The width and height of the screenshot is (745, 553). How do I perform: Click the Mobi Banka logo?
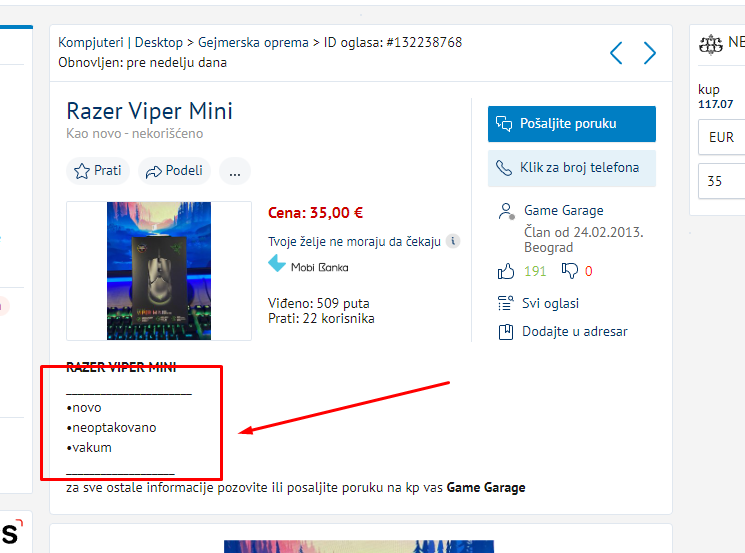click(x=308, y=264)
